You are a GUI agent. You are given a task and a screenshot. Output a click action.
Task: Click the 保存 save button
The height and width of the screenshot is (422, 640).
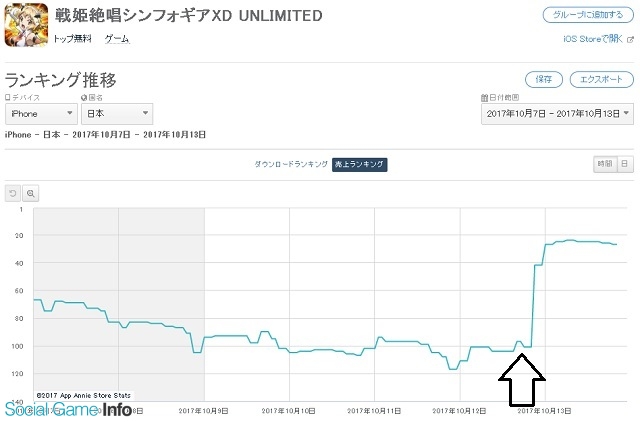(x=544, y=79)
